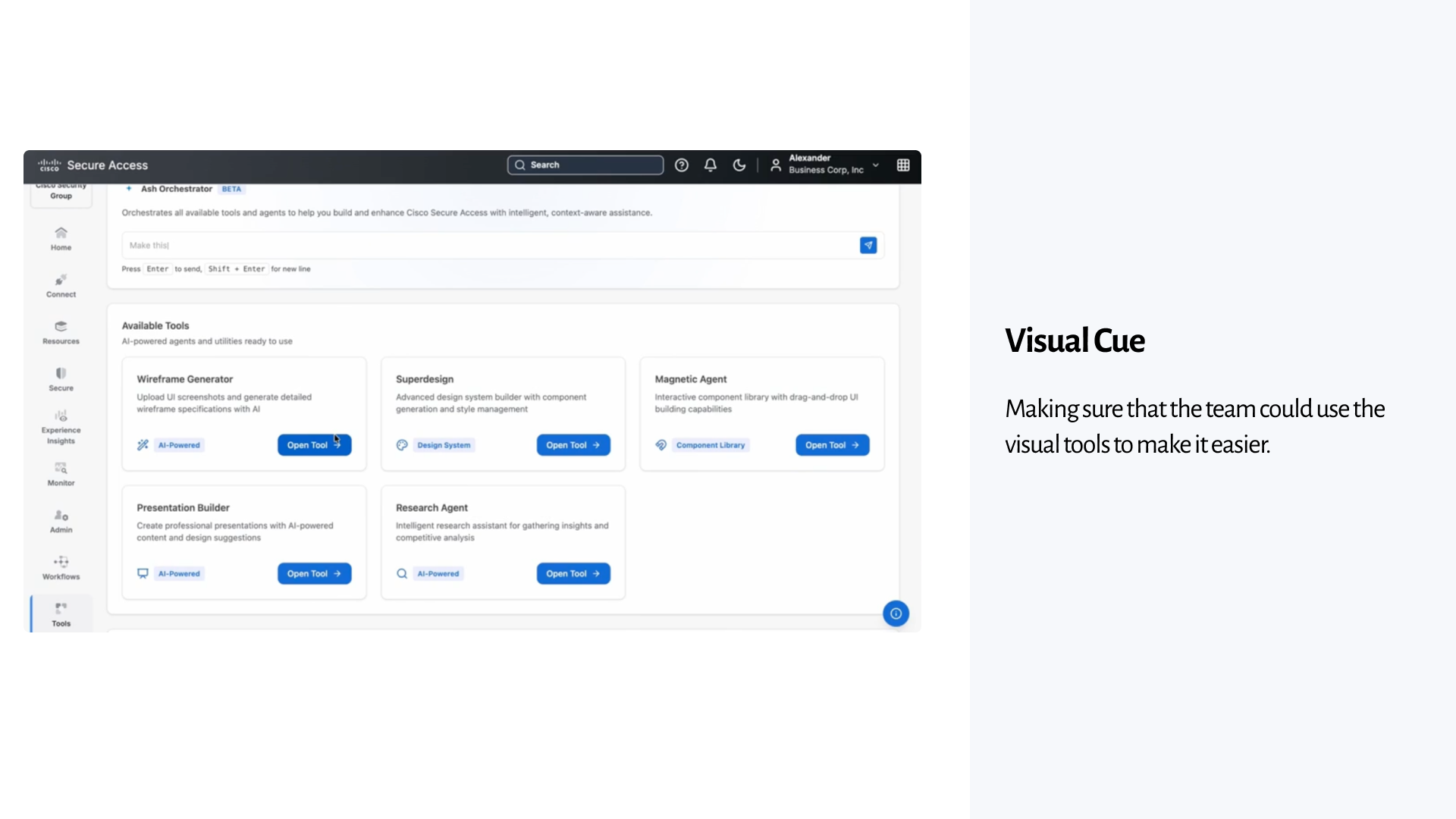
Task: Click the Search field in header
Action: point(585,165)
